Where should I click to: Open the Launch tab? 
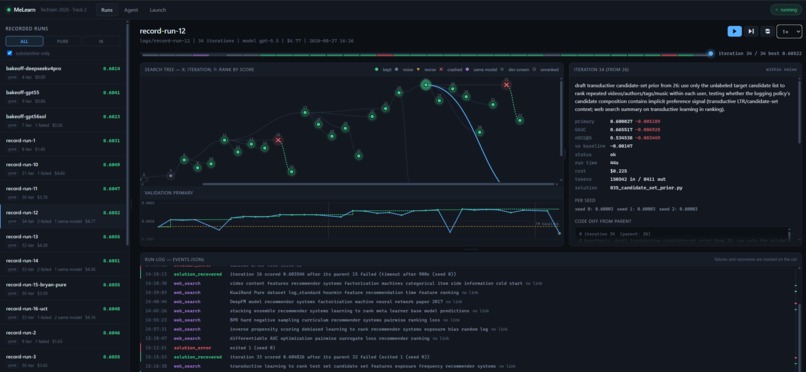click(x=157, y=10)
